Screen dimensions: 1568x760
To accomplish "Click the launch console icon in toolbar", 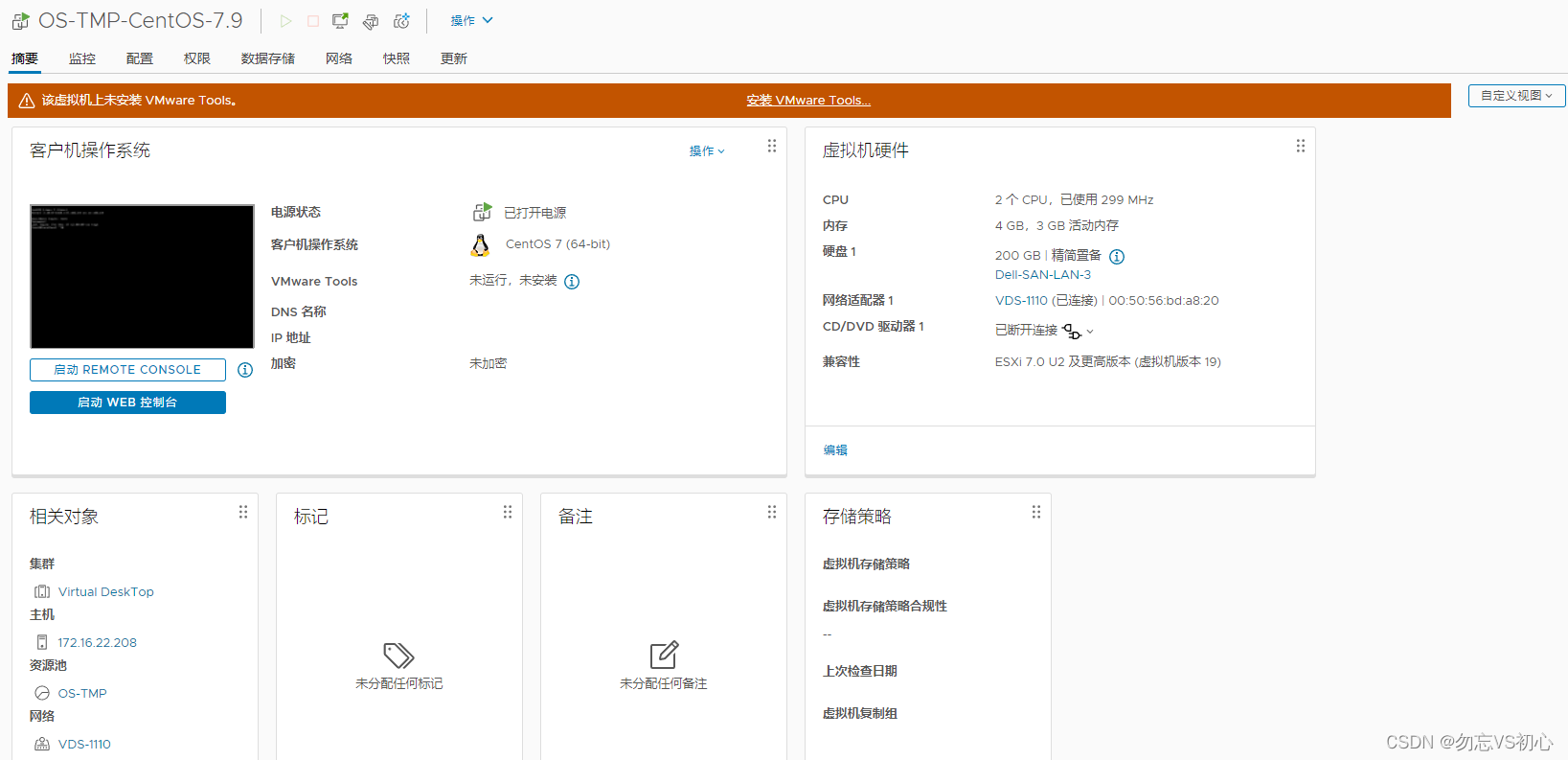I will point(340,21).
